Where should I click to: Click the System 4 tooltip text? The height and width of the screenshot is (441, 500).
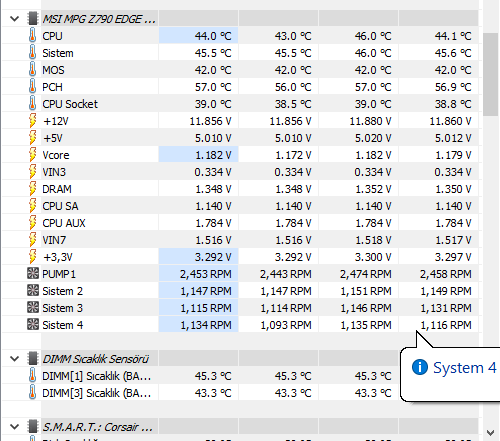click(x=465, y=368)
